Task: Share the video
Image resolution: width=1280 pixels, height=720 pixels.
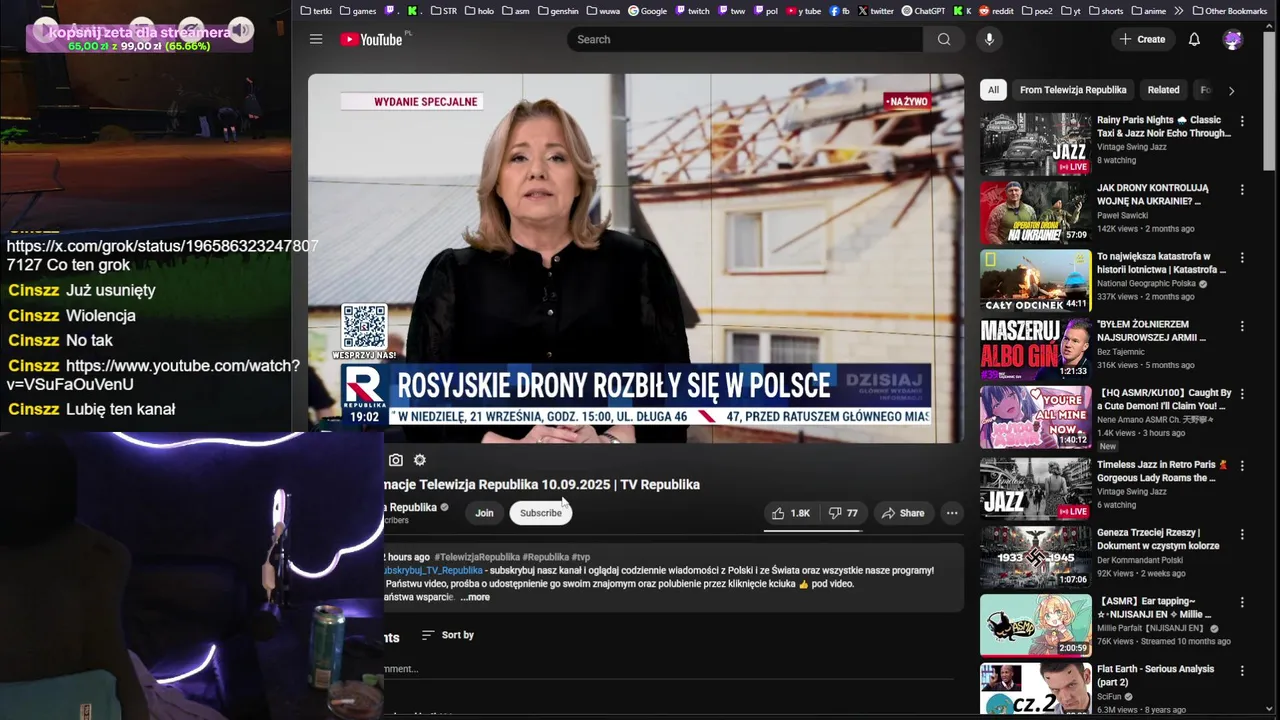Action: coord(902,513)
